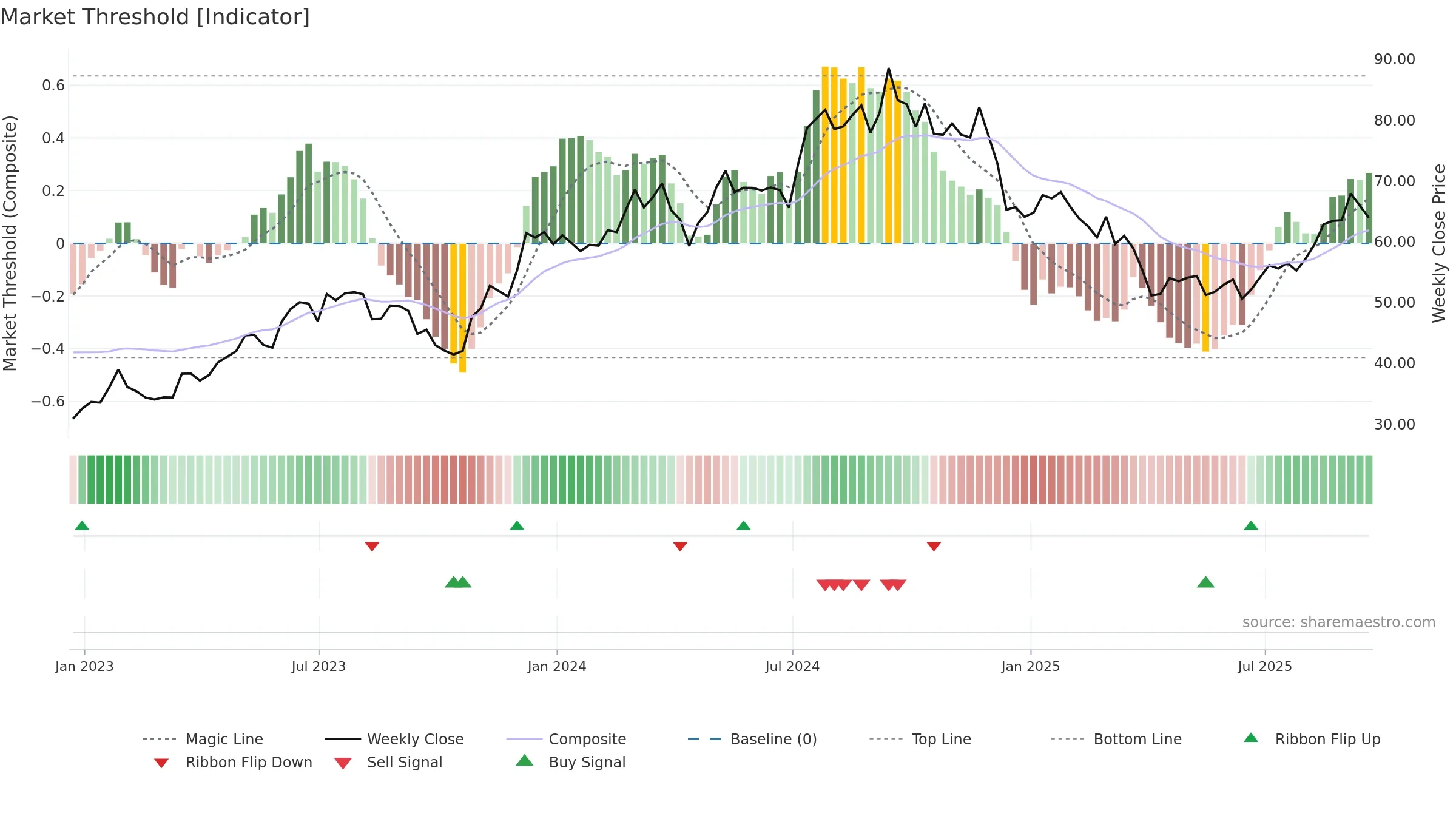Image resolution: width=1456 pixels, height=819 pixels.
Task: Toggle Ribbon Flip Down in the legend
Action: pos(233,762)
